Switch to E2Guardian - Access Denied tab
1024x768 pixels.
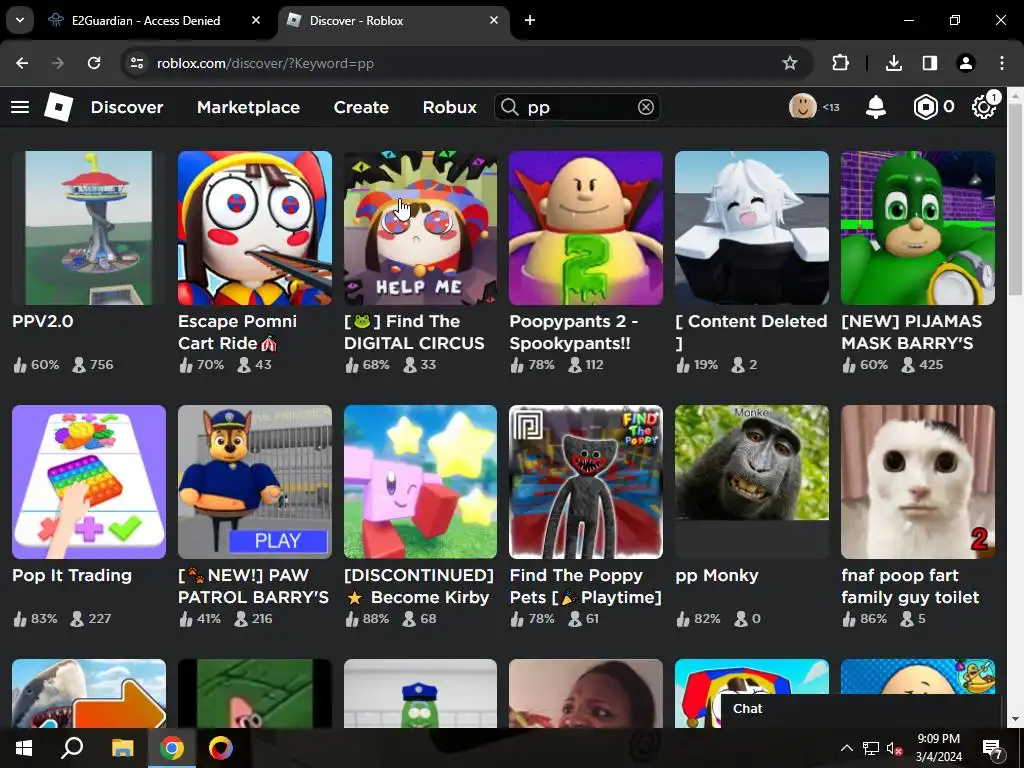[146, 21]
